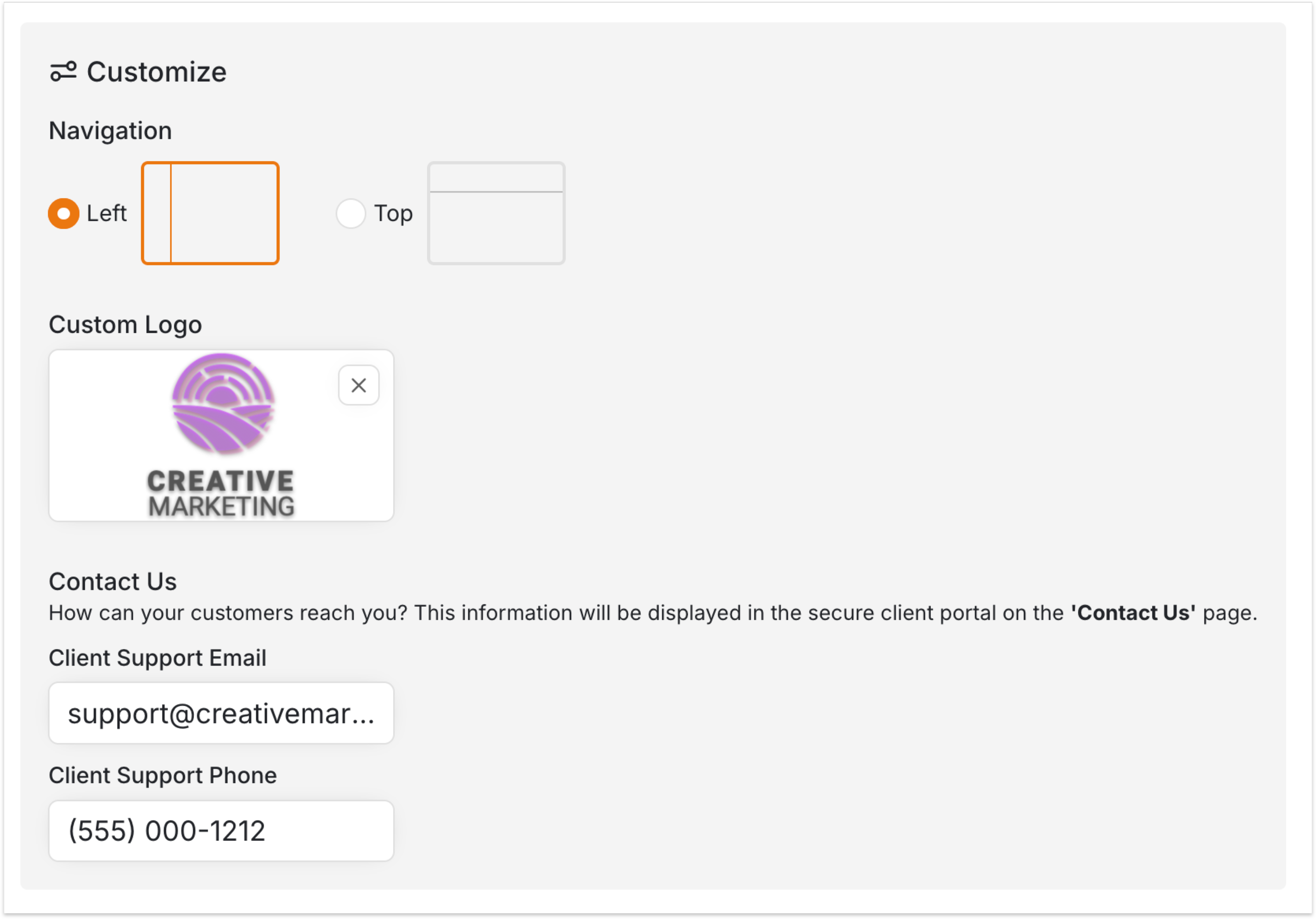Select the Left navigation radio button

(64, 213)
